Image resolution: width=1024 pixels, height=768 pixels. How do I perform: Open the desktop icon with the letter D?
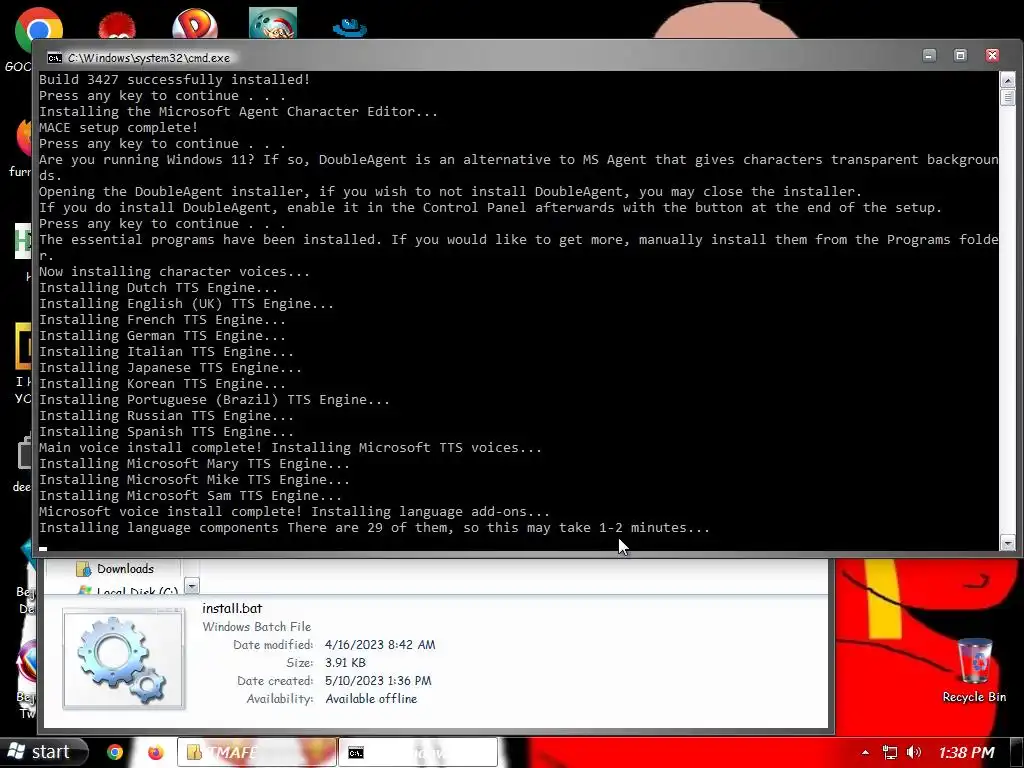pos(195,24)
